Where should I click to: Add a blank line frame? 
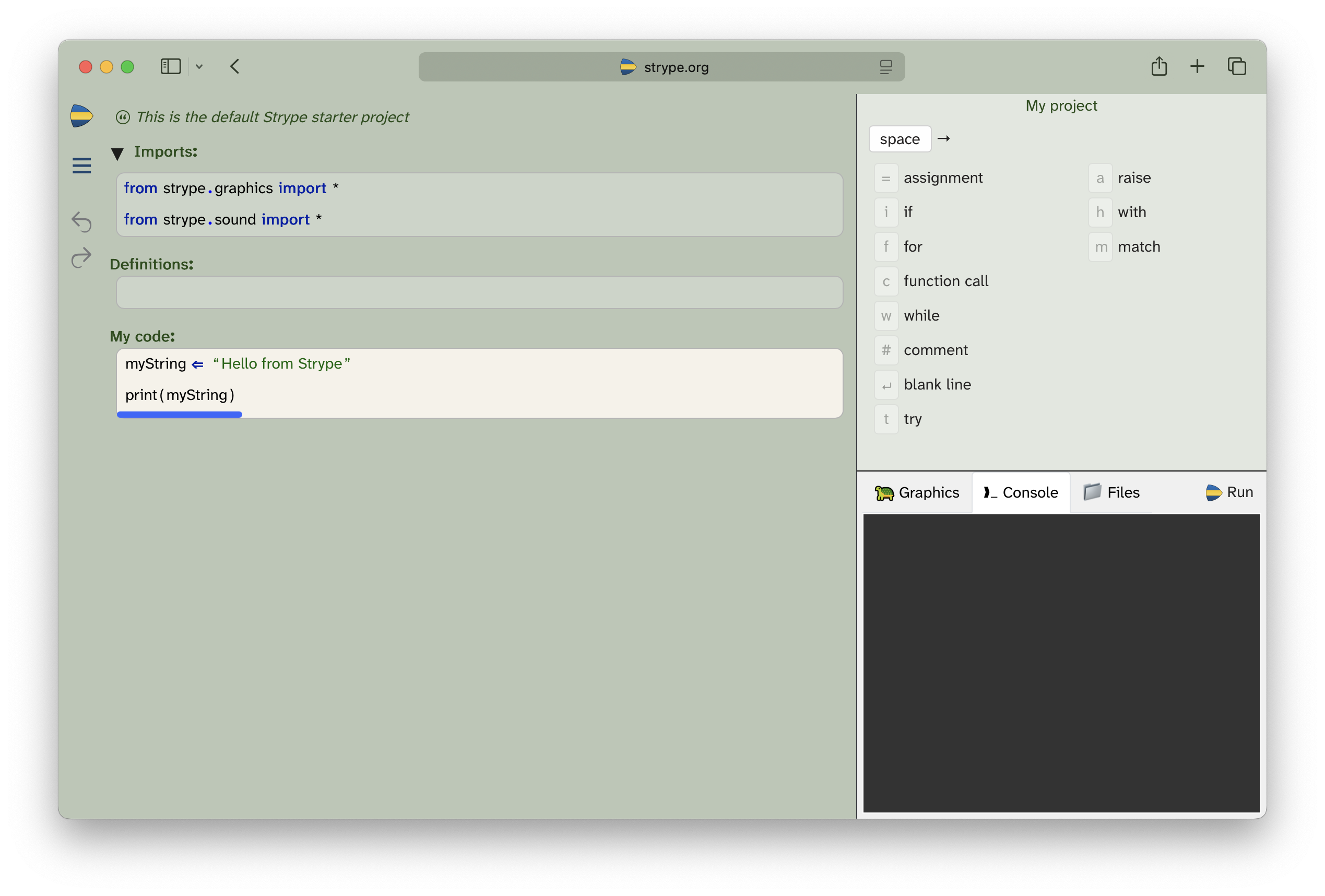pos(886,385)
